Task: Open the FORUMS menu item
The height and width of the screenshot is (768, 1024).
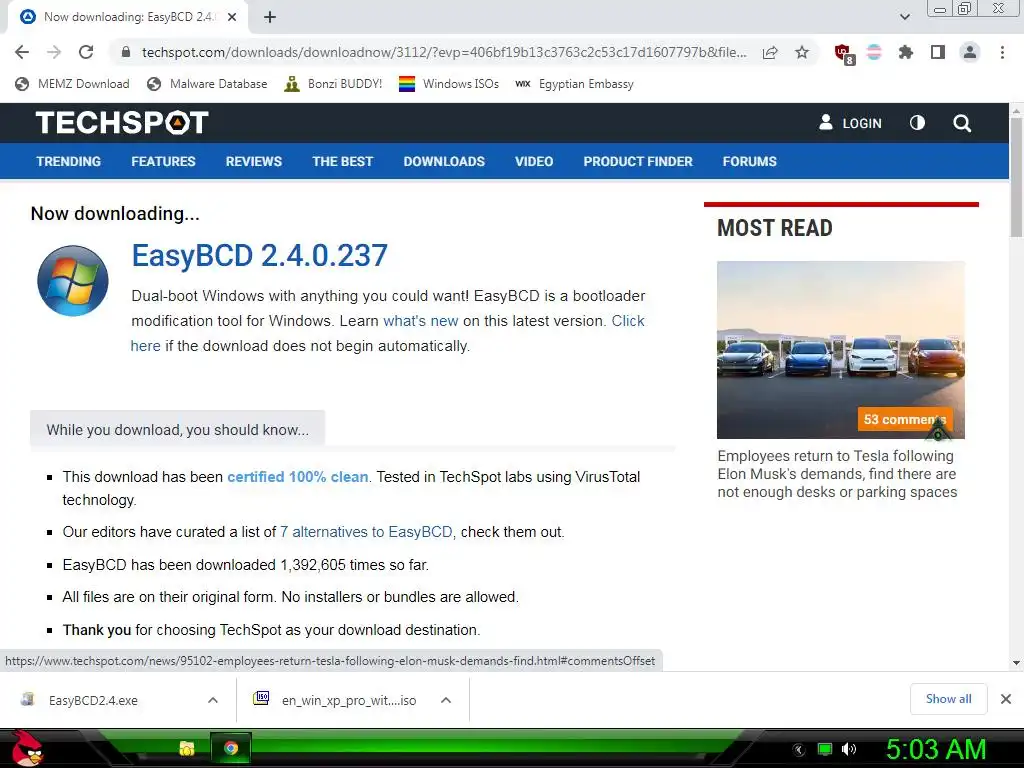Action: [750, 161]
